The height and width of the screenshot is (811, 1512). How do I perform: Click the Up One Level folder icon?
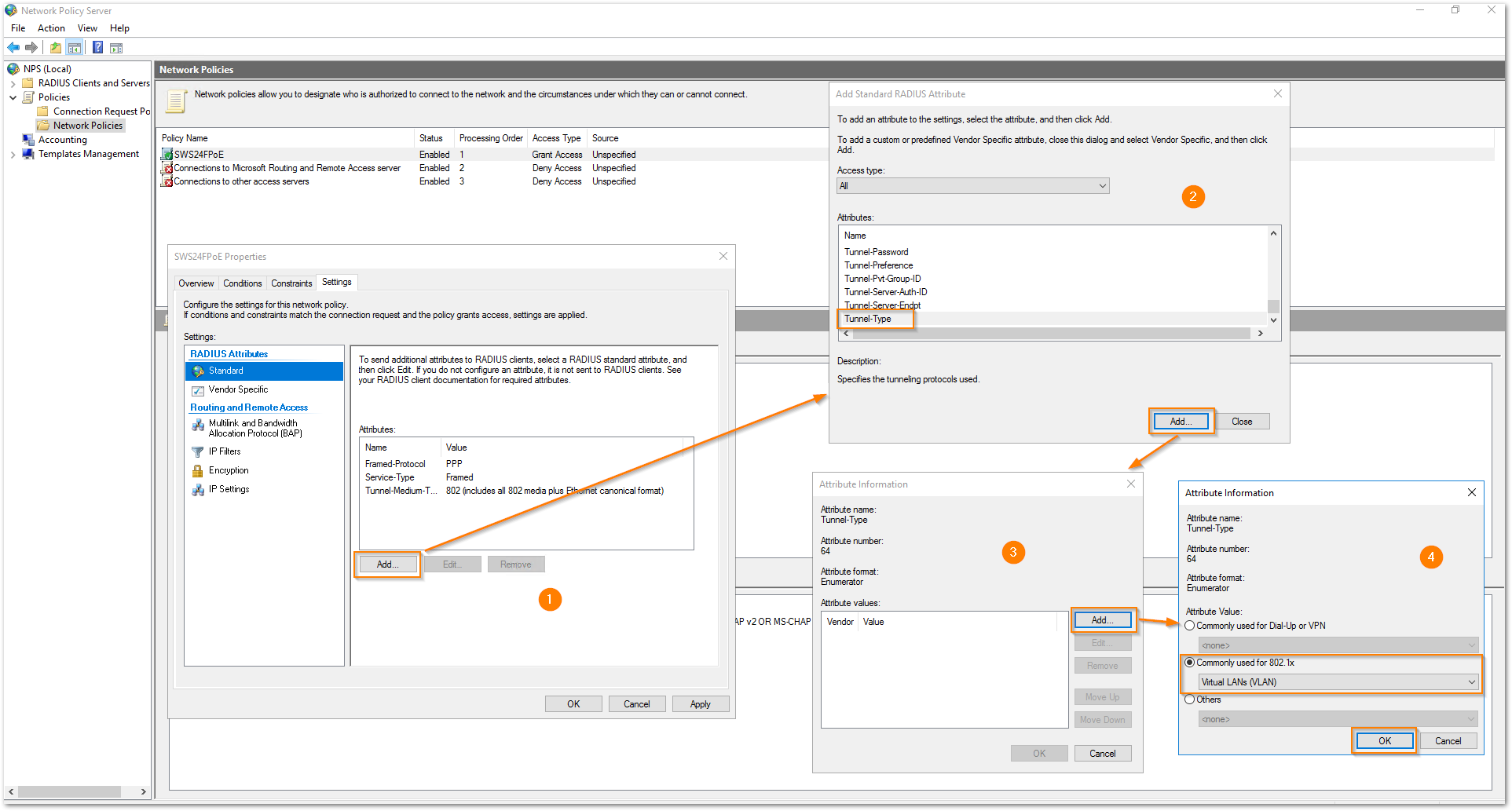tap(56, 48)
